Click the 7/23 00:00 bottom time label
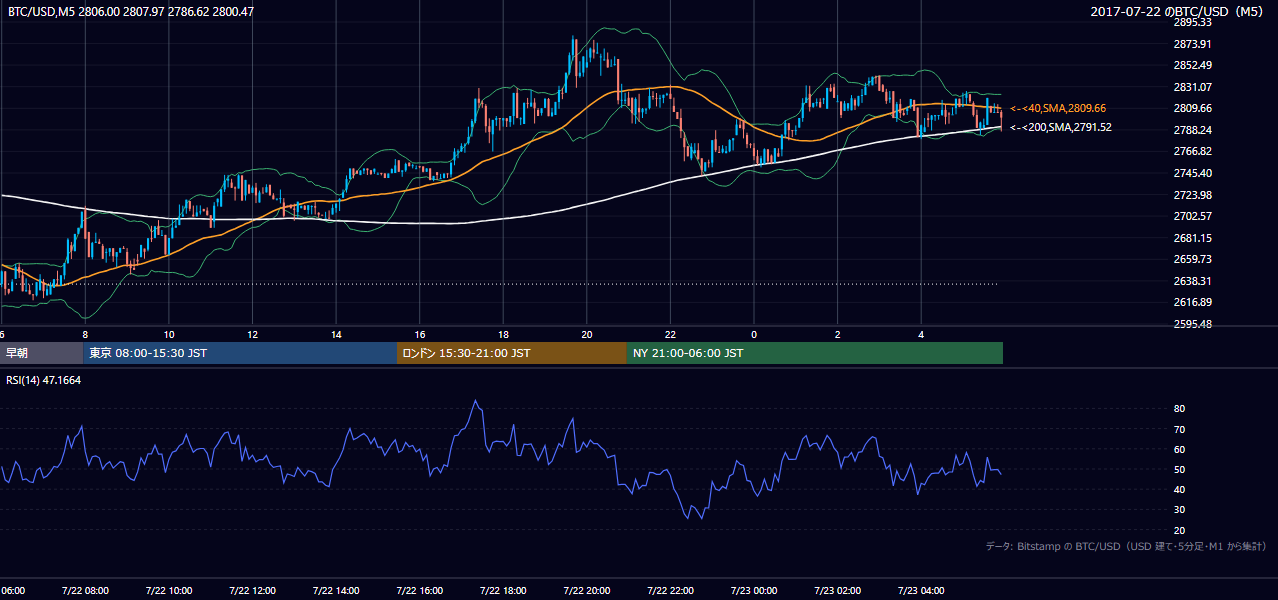 754,591
